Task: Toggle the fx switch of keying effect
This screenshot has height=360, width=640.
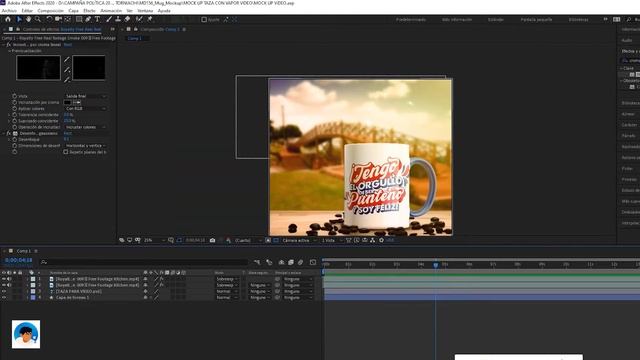Action: [x=8, y=45]
